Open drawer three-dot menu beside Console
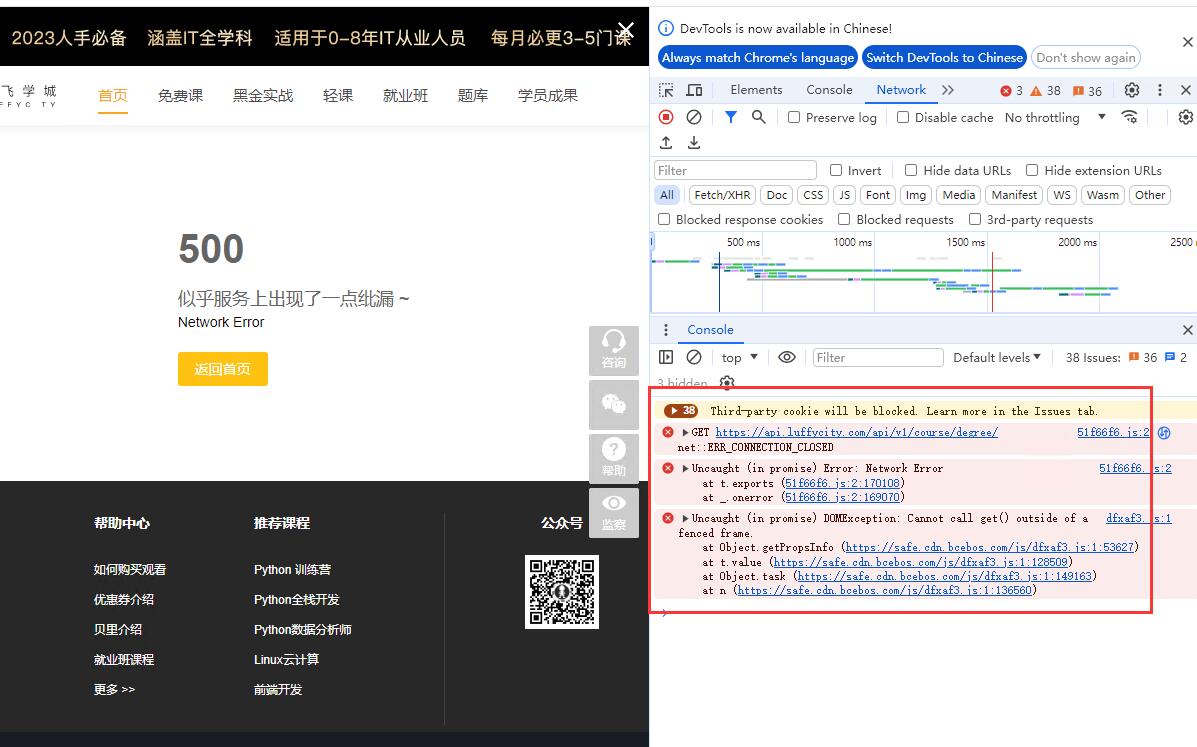This screenshot has height=747, width=1197. click(x=666, y=330)
